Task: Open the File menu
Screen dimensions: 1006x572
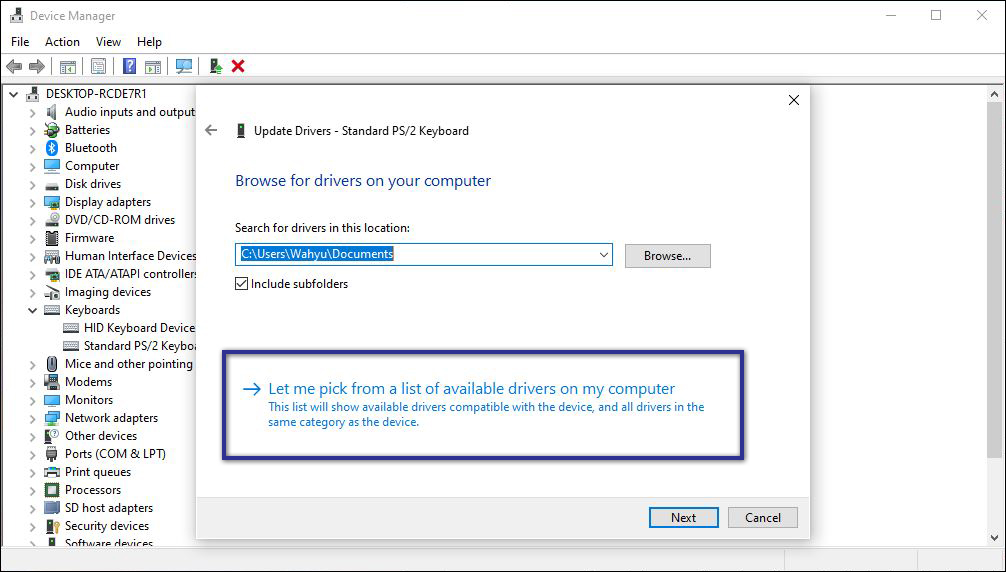Action: (x=20, y=42)
